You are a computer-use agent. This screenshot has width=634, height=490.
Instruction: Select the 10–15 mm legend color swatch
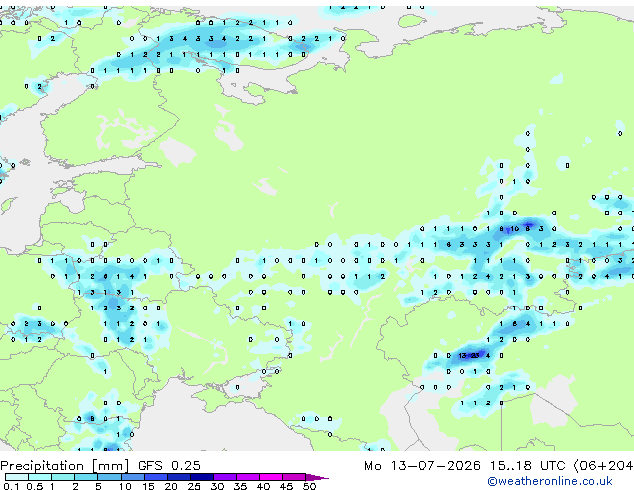(133, 477)
